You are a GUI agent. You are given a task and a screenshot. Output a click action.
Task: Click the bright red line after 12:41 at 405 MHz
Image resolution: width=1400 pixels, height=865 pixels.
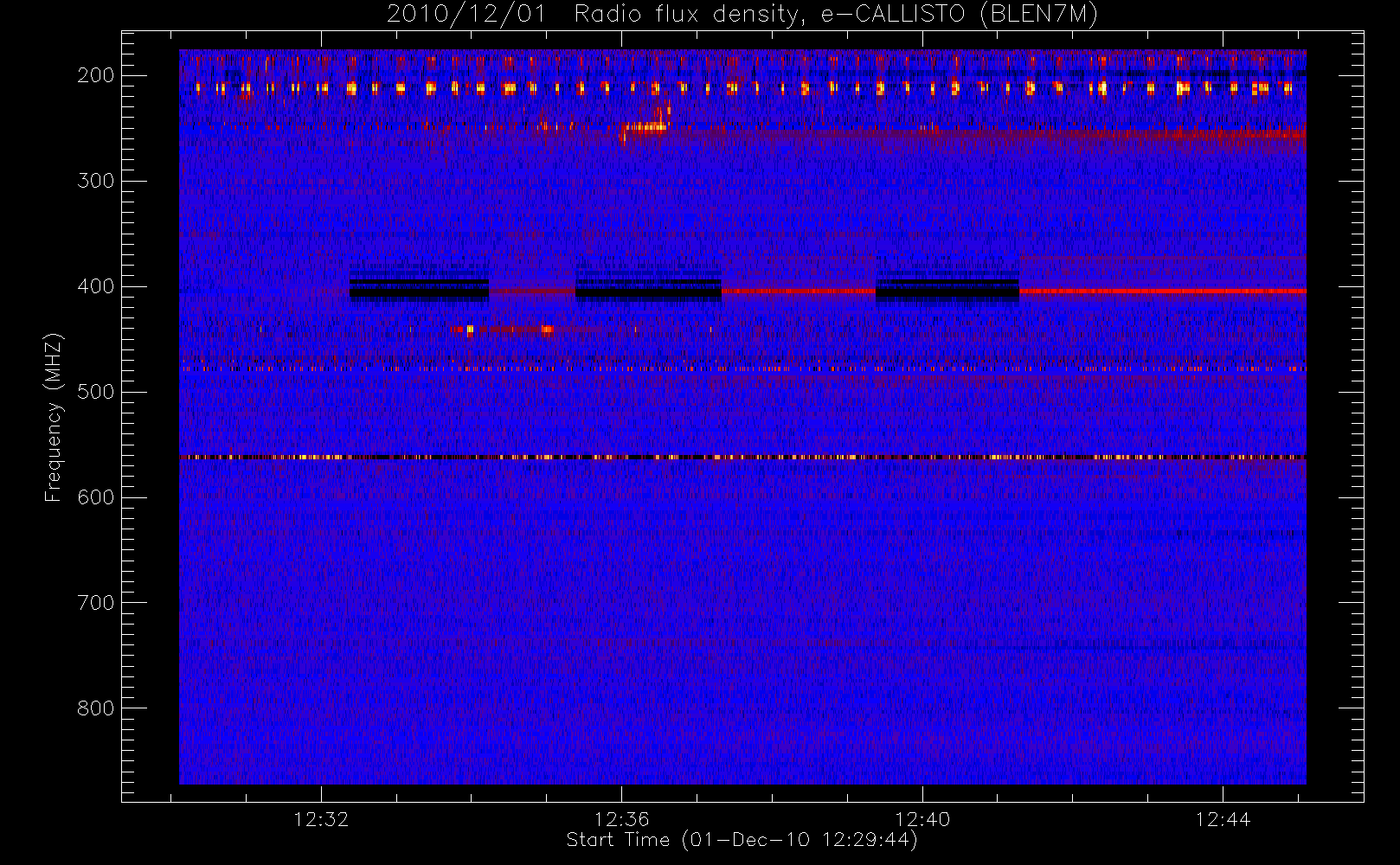1163,292
